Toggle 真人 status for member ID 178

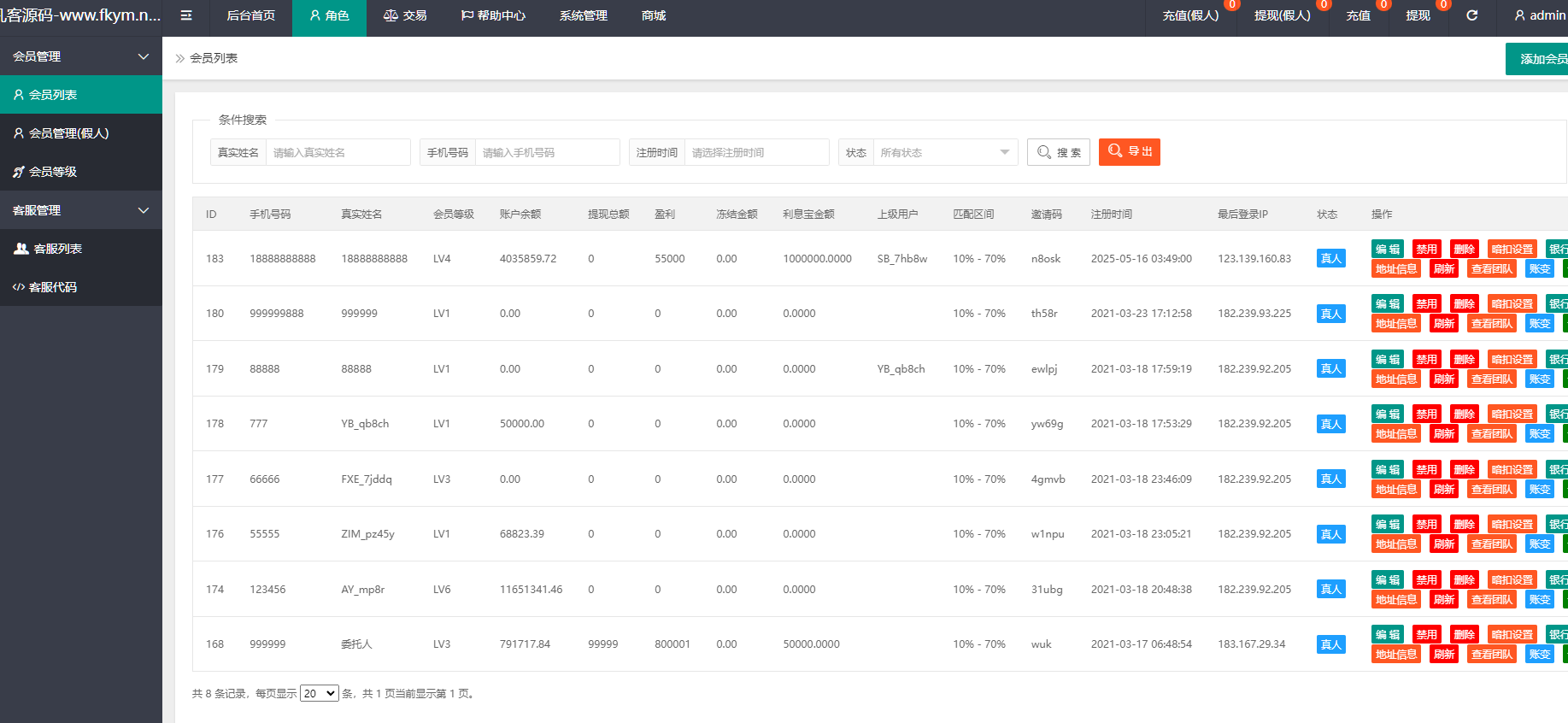(1330, 424)
